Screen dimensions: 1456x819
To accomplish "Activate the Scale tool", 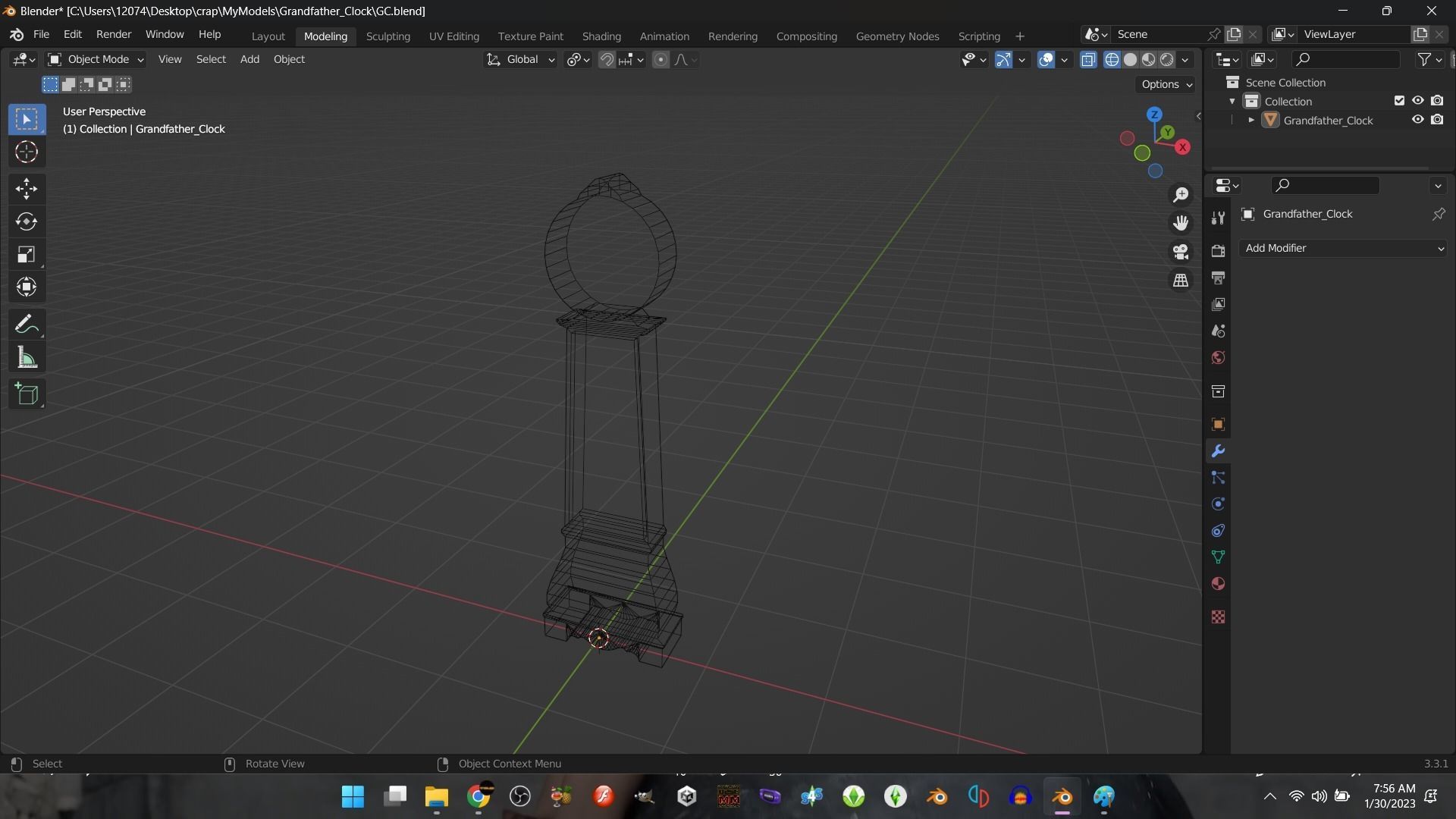I will (x=27, y=254).
